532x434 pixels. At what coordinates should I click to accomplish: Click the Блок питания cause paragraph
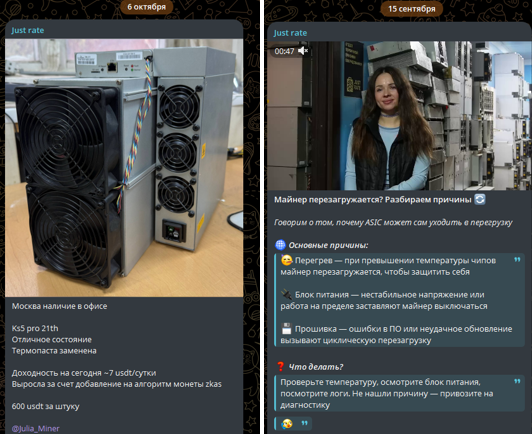[x=384, y=300]
